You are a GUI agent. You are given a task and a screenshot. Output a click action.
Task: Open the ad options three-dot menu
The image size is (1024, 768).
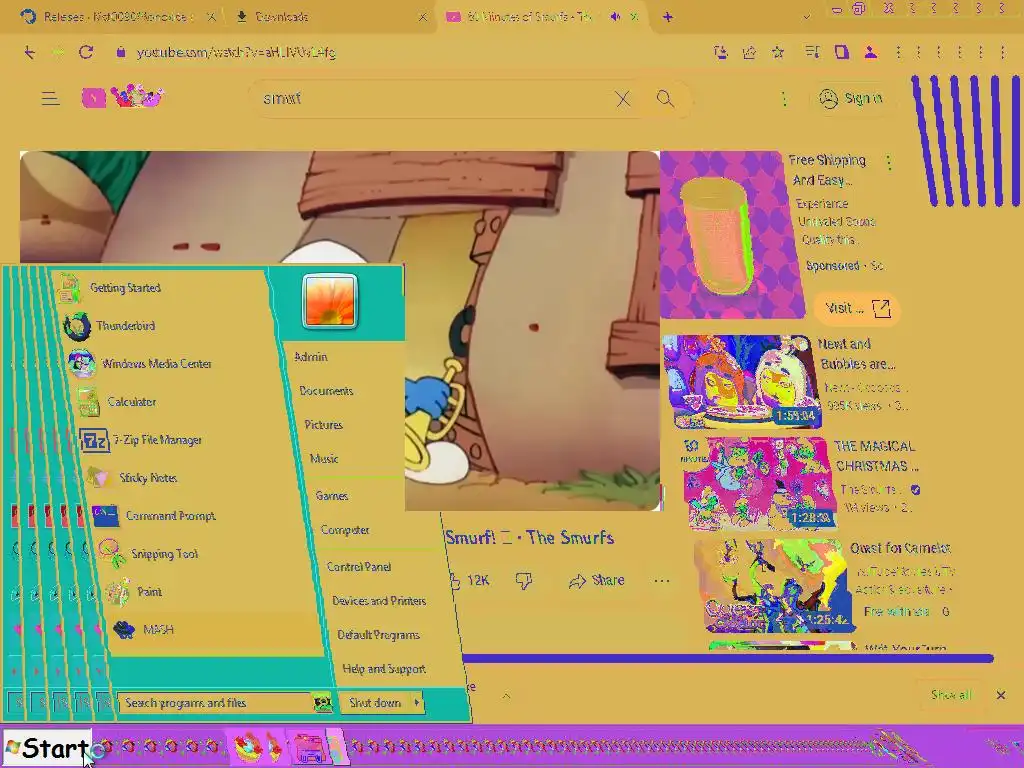(x=888, y=162)
